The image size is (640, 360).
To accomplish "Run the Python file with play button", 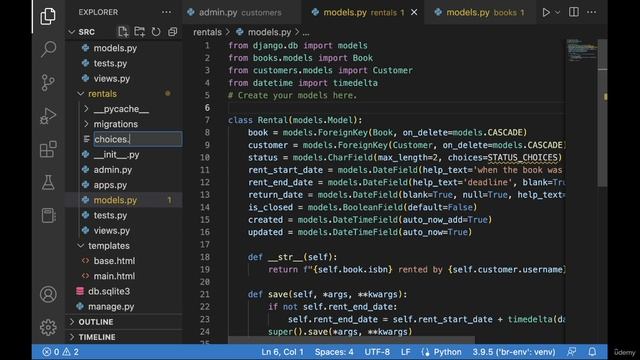I will pyautogui.click(x=546, y=12).
